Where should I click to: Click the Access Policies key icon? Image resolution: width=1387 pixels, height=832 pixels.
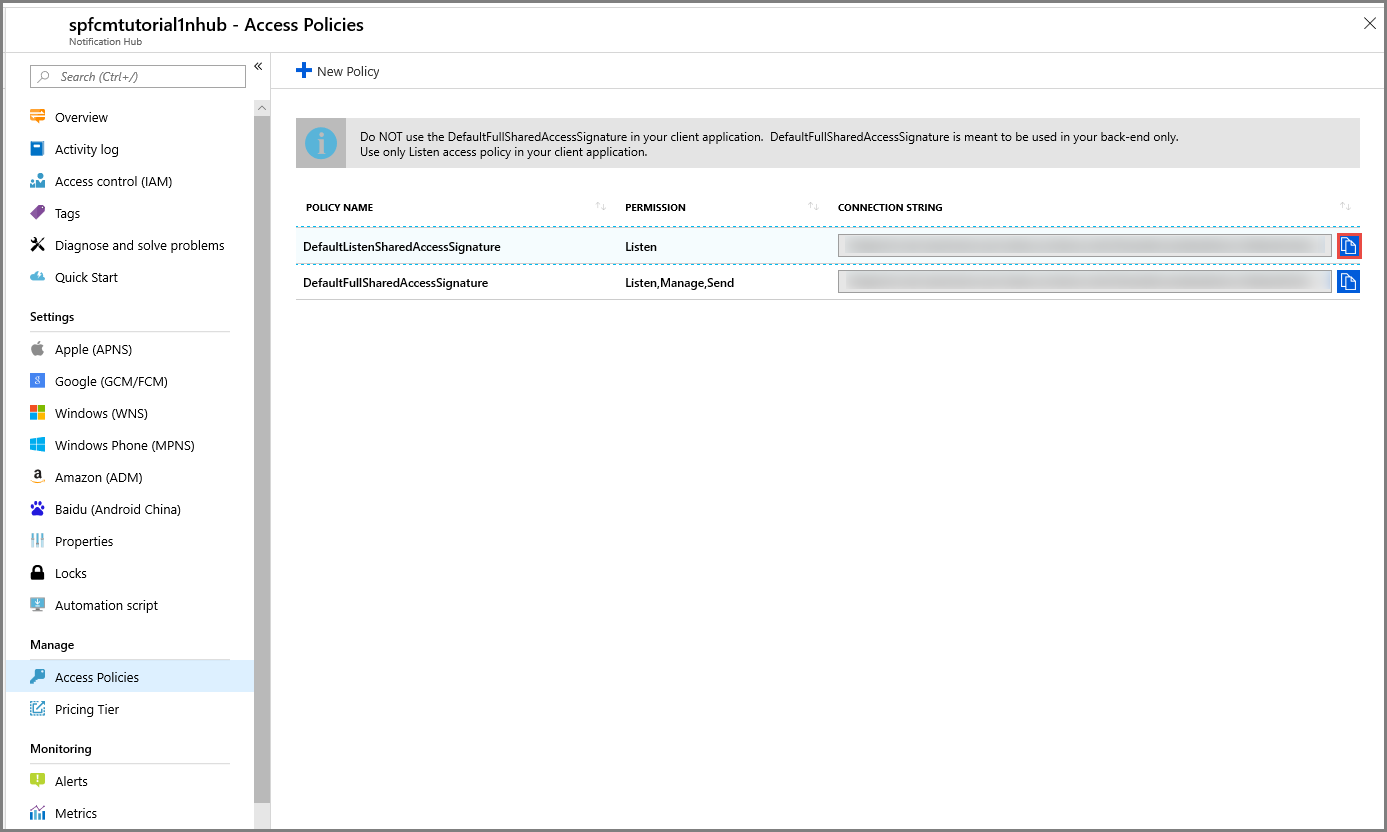38,677
